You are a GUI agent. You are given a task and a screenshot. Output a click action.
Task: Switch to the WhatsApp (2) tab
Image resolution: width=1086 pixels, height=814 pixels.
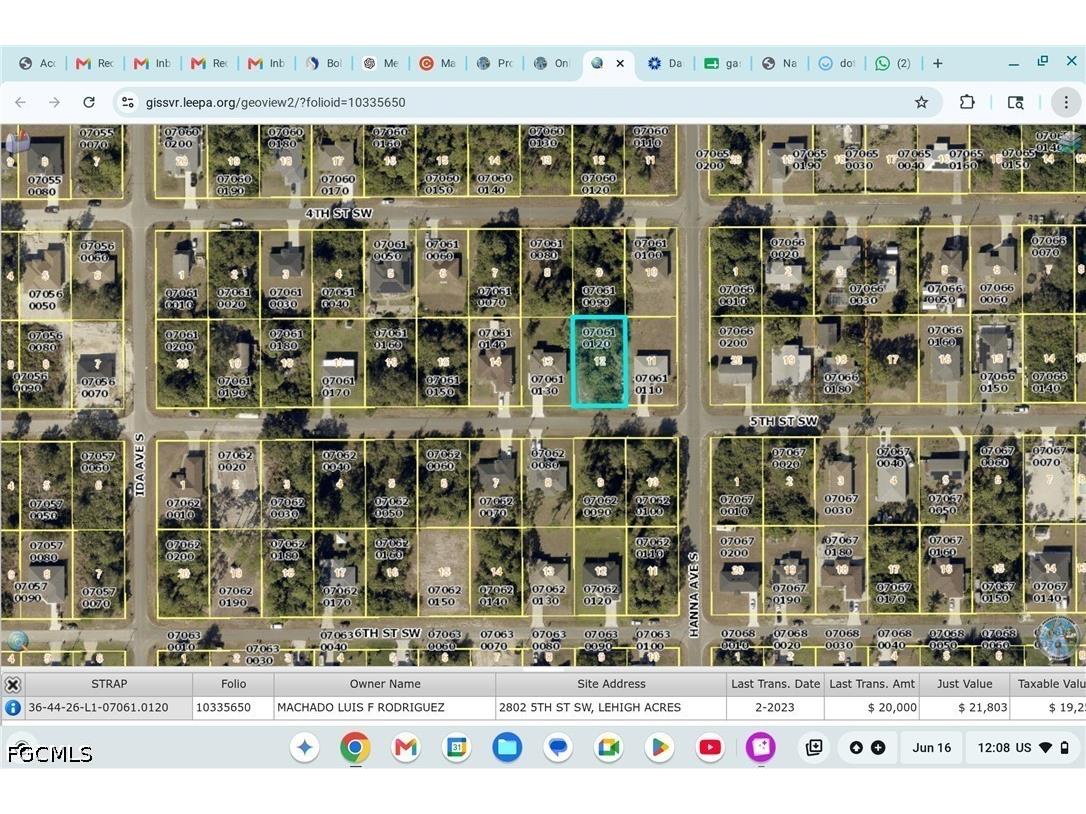(893, 63)
